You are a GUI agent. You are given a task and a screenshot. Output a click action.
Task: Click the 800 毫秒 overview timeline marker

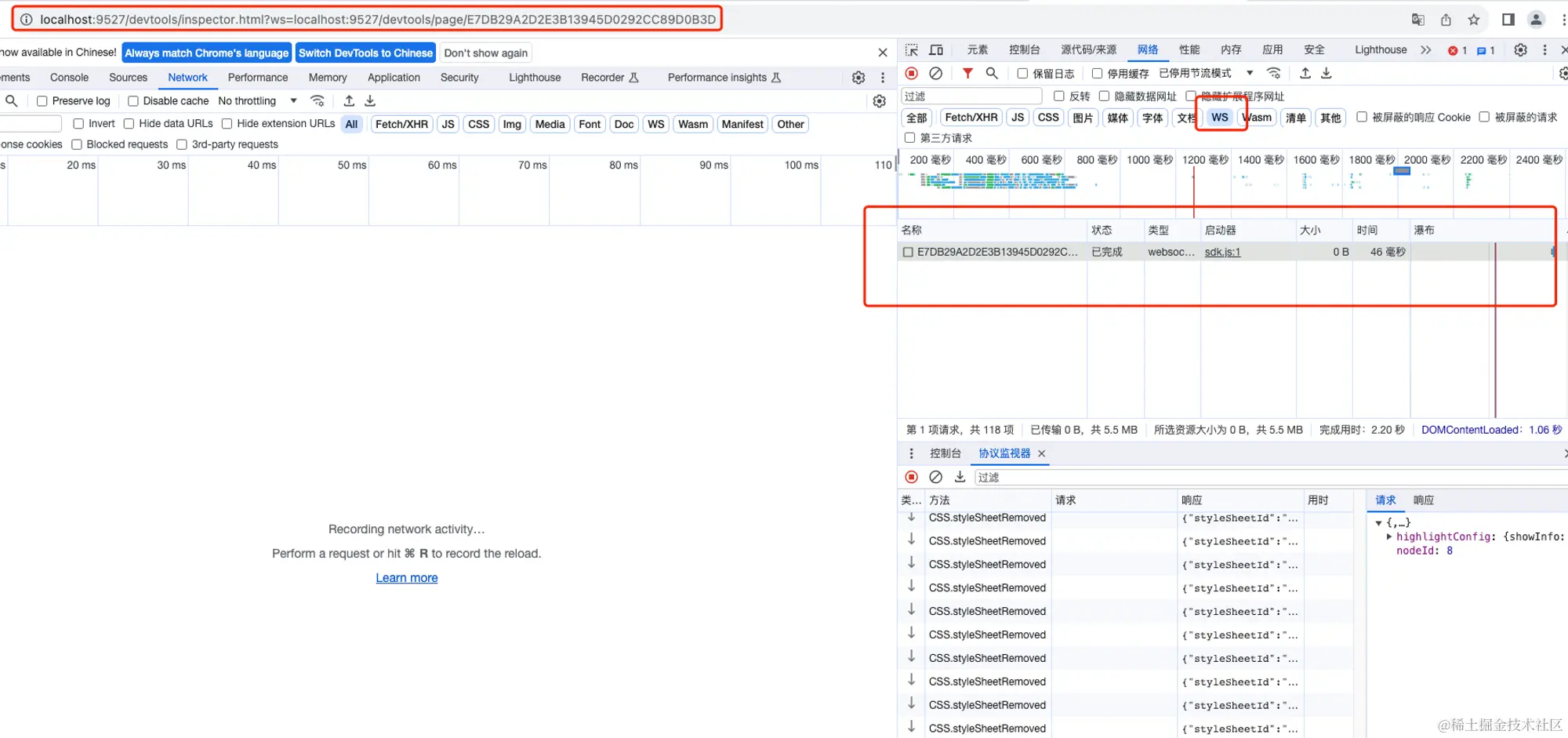pyautogui.click(x=1097, y=160)
